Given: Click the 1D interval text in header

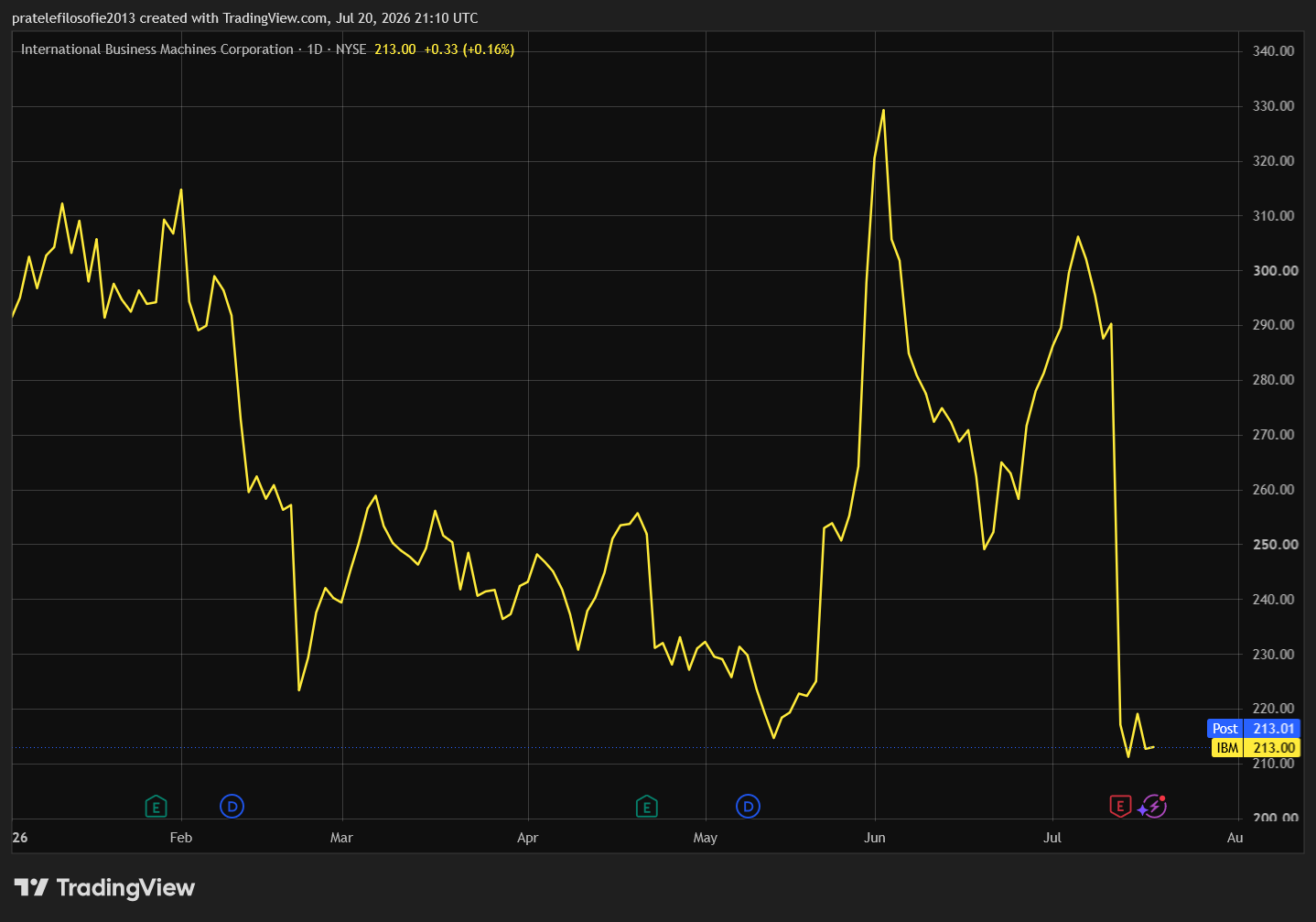Looking at the screenshot, I should click(315, 49).
